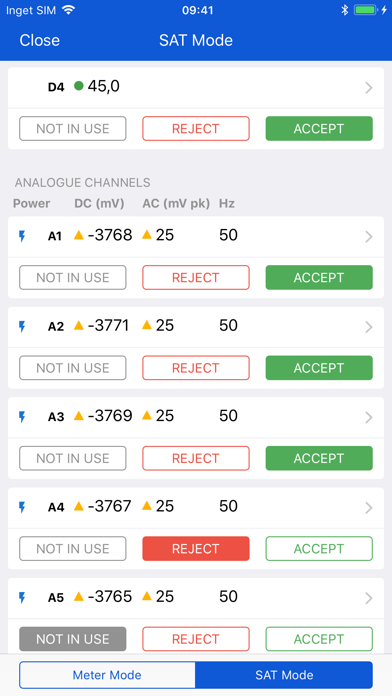Mark channel A4 as ACCEPT
The height and width of the screenshot is (696, 392).
point(319,549)
